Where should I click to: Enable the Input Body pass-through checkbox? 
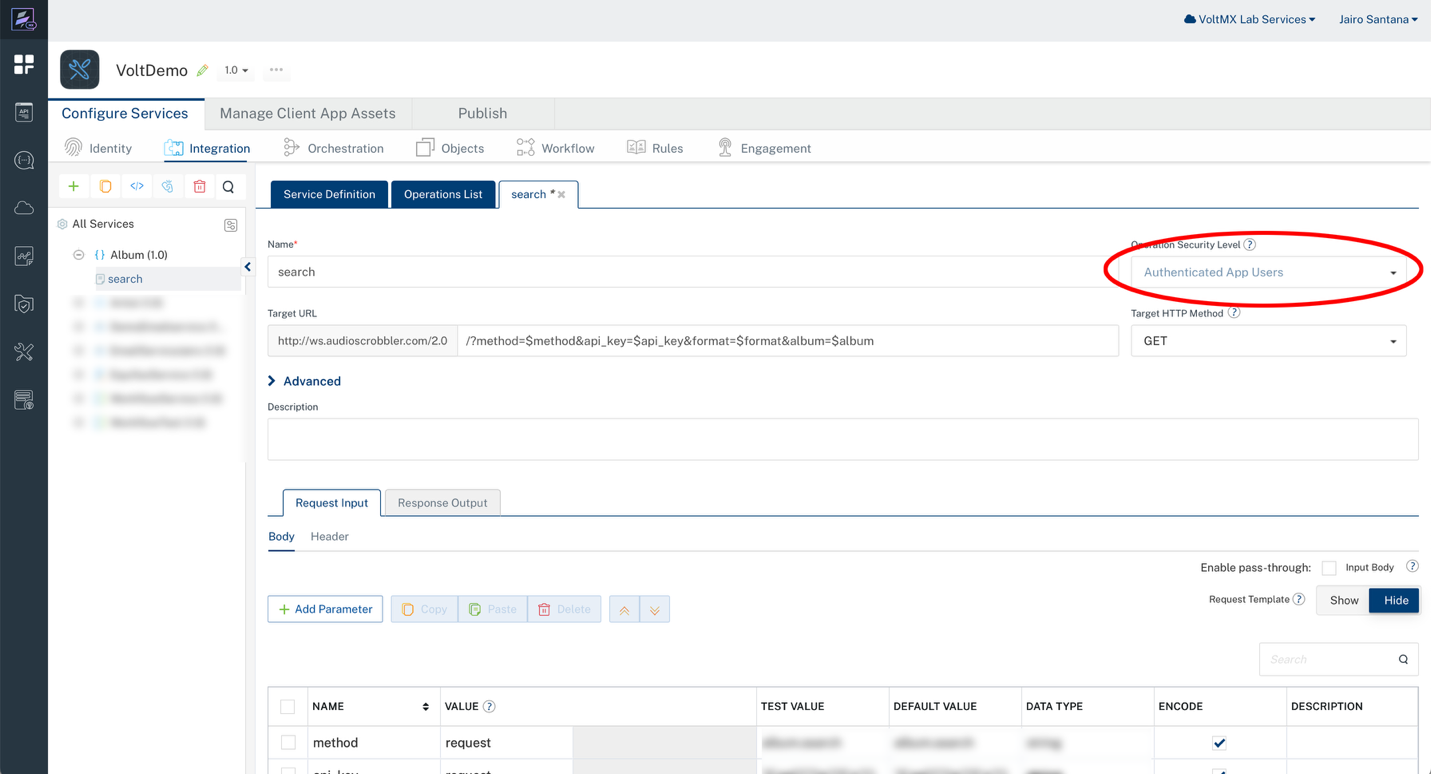(x=1329, y=568)
